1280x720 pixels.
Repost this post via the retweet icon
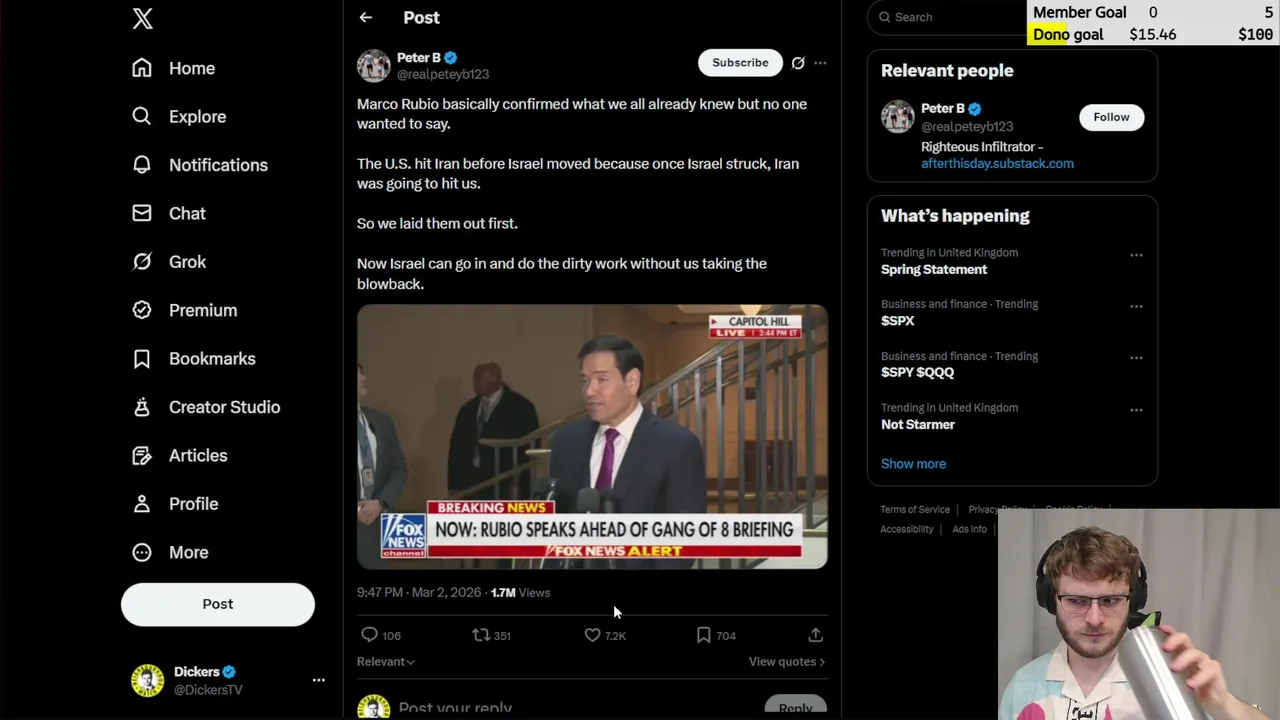[x=481, y=635]
